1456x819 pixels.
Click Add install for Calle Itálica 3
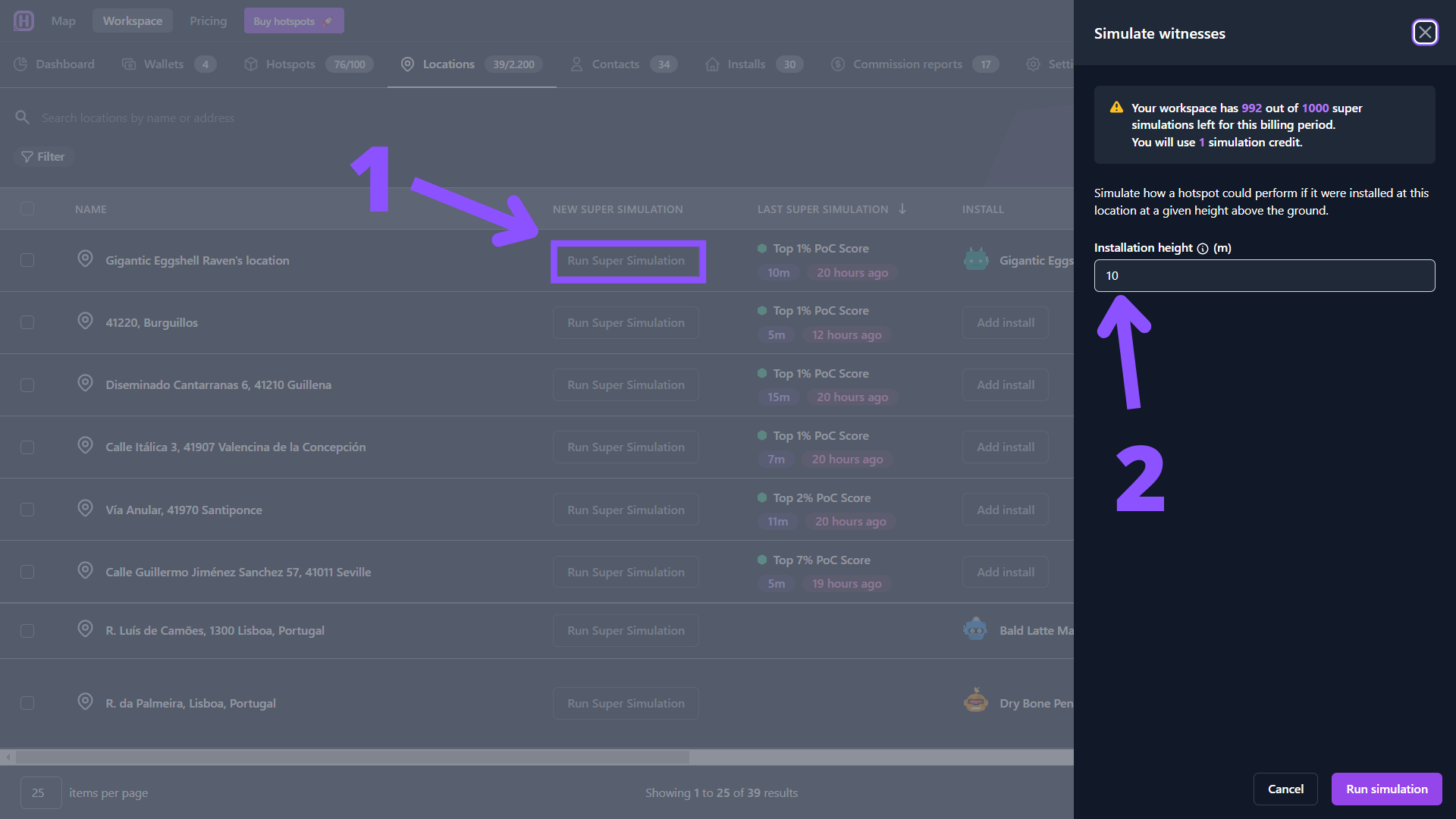[1006, 447]
